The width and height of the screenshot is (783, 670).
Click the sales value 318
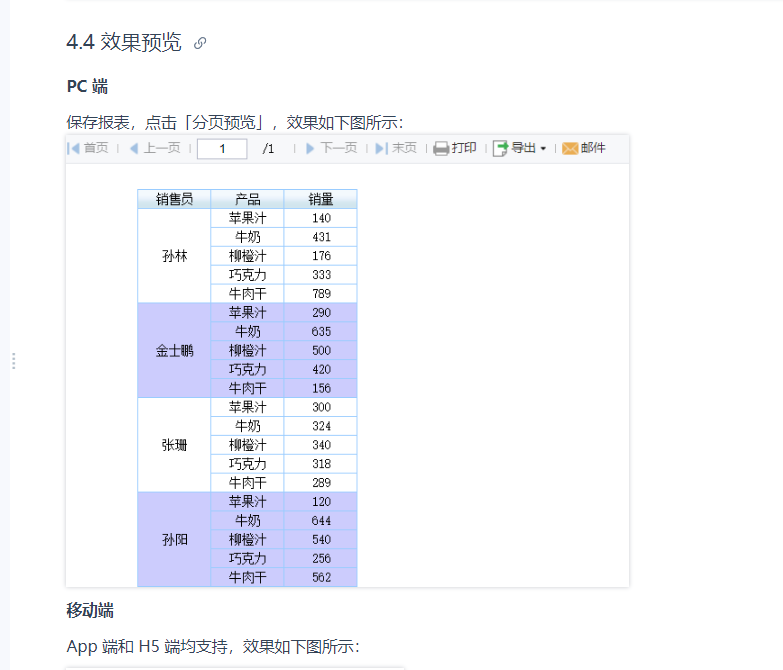[x=321, y=464]
